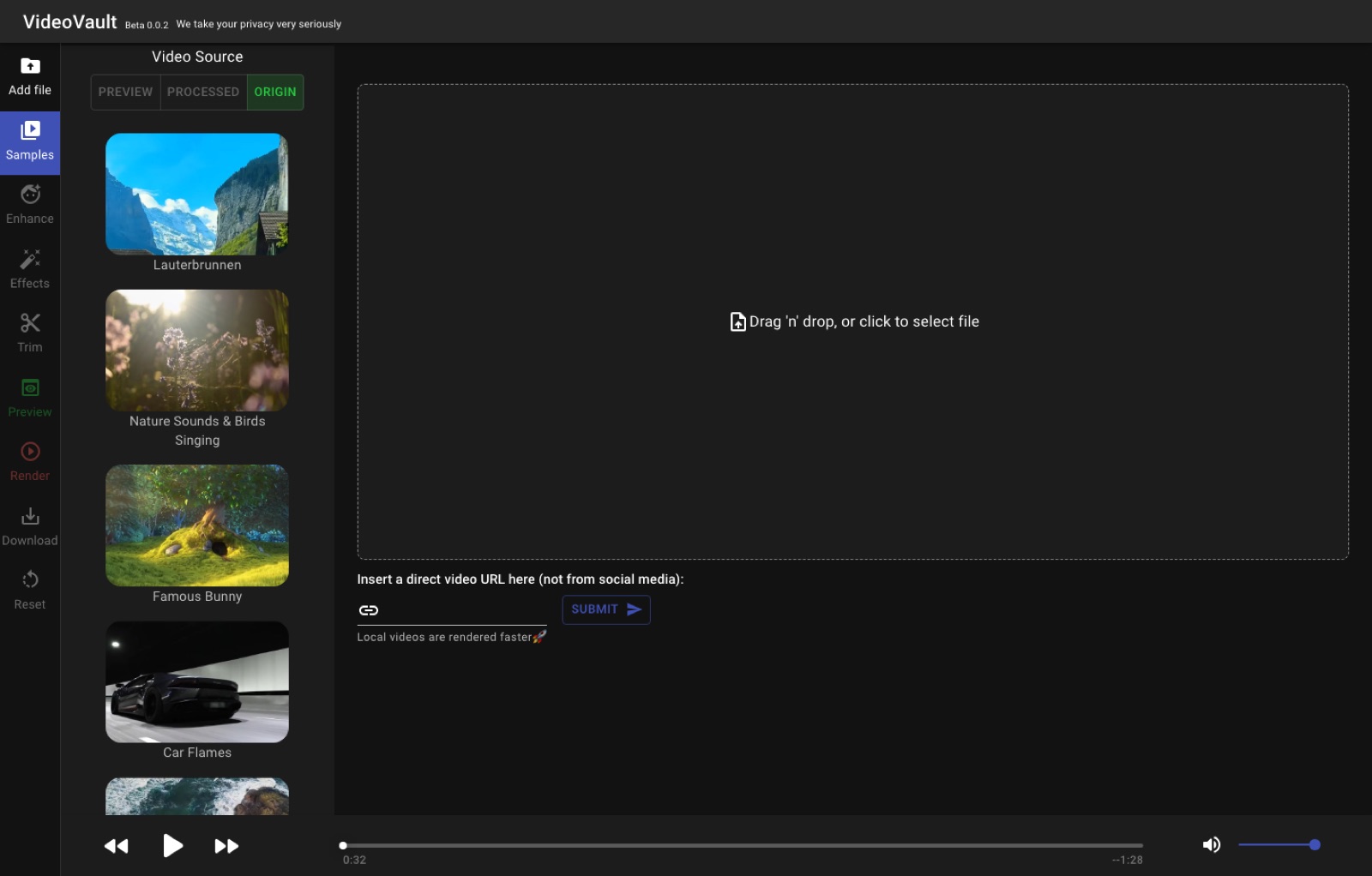
Task: Open the Download option
Action: [30, 527]
